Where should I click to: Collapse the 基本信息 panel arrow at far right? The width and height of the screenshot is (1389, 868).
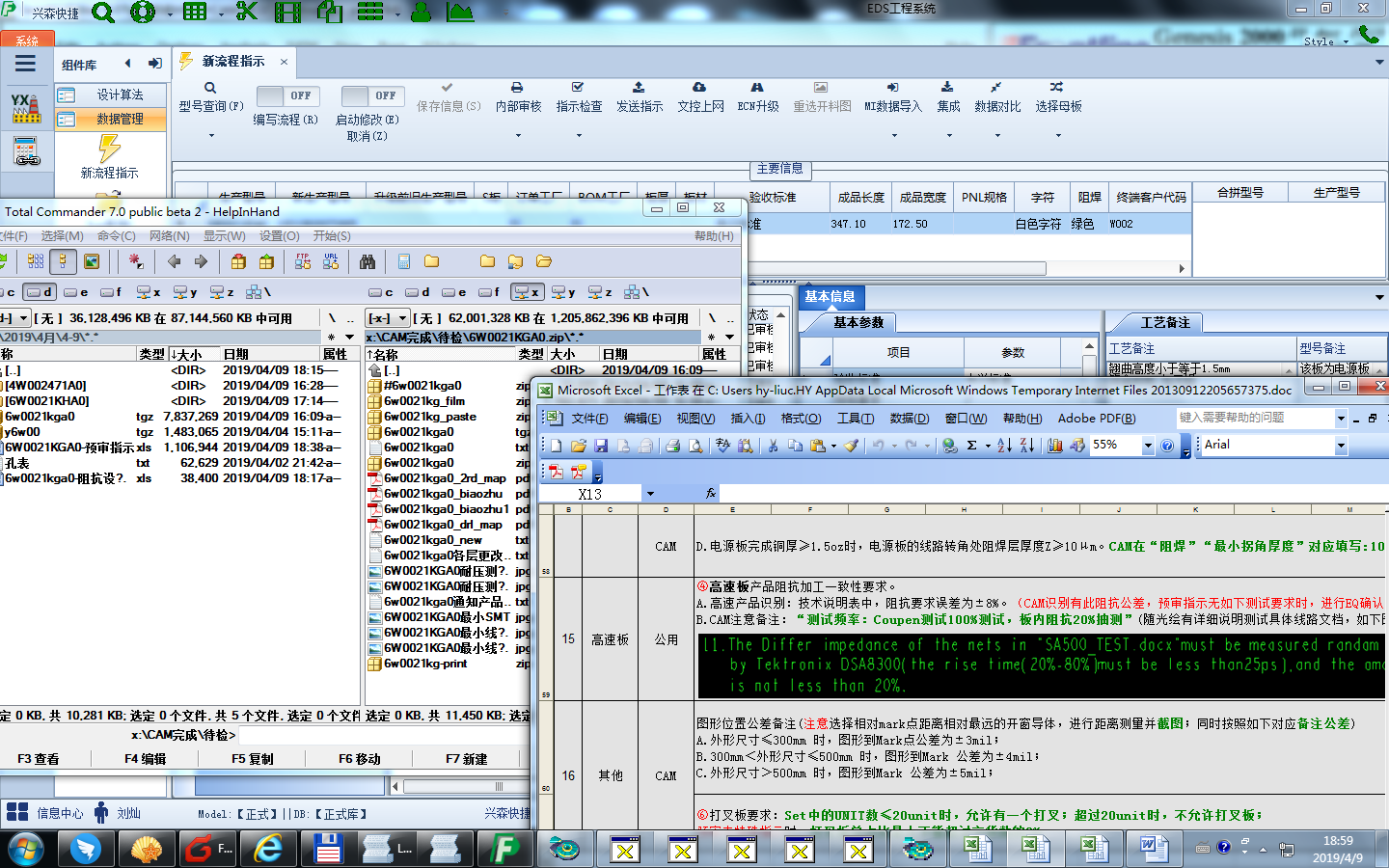pos(1379,297)
